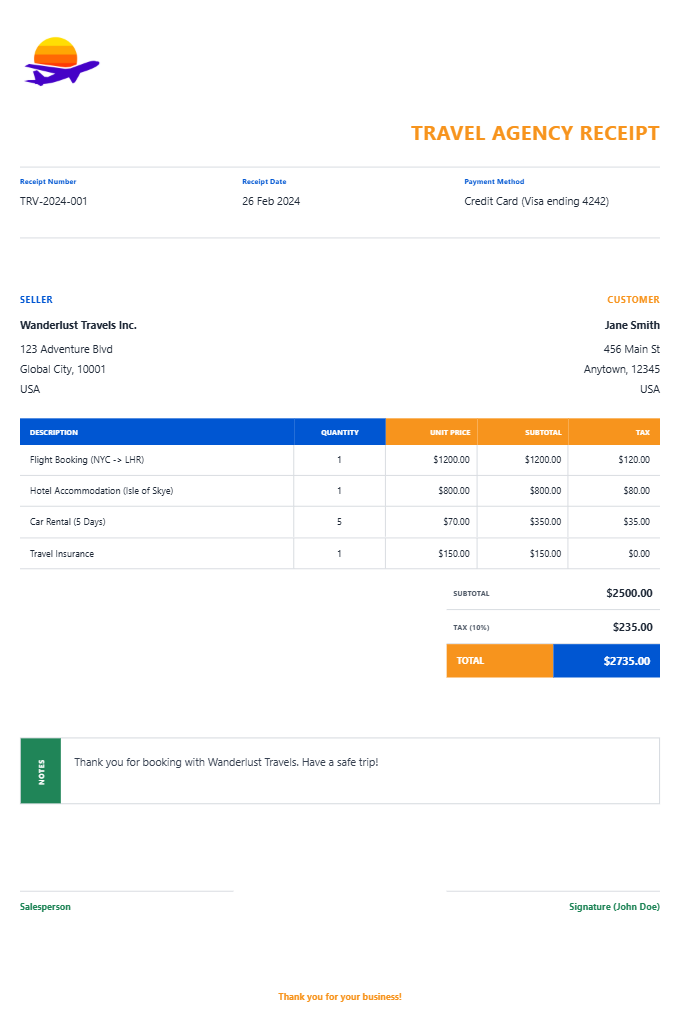Click the green NOTES tab label
This screenshot has height=1025, width=680.
pos(41,772)
